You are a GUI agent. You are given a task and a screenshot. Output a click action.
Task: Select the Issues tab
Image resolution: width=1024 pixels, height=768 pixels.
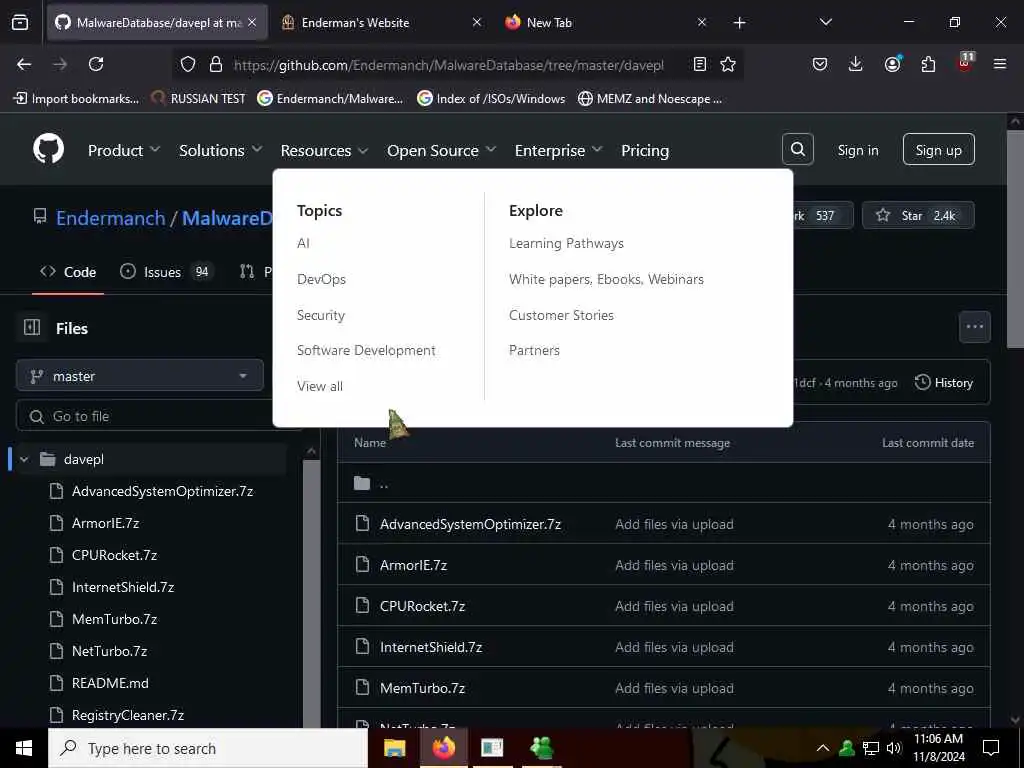167,272
